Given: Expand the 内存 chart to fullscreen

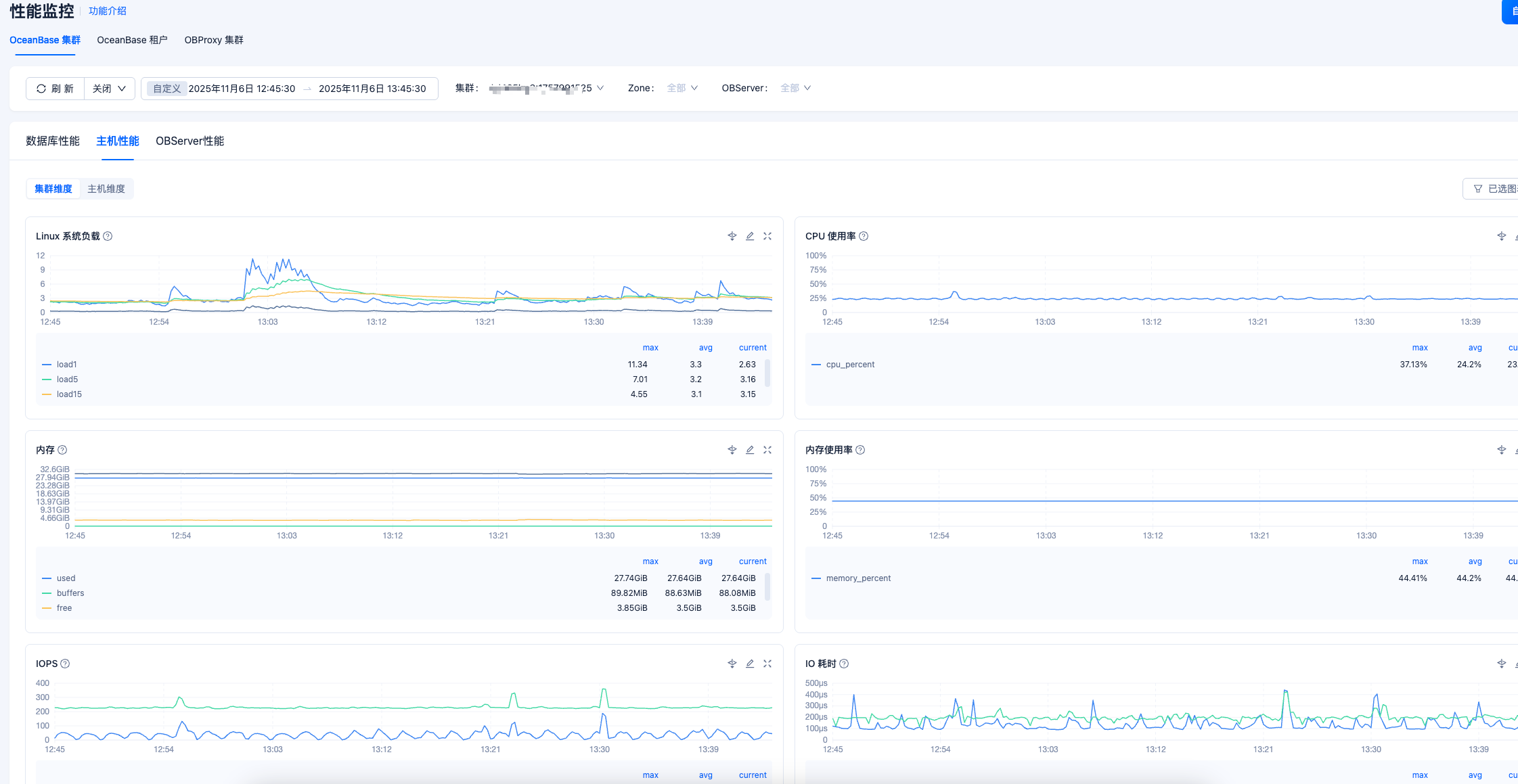Looking at the screenshot, I should [x=767, y=450].
